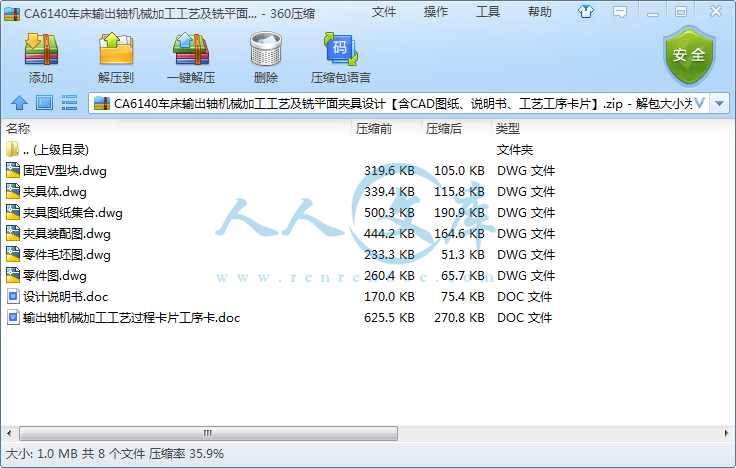The width and height of the screenshot is (736, 468).
Task: Click the 75.4 KB compressed size
Action: point(462,297)
